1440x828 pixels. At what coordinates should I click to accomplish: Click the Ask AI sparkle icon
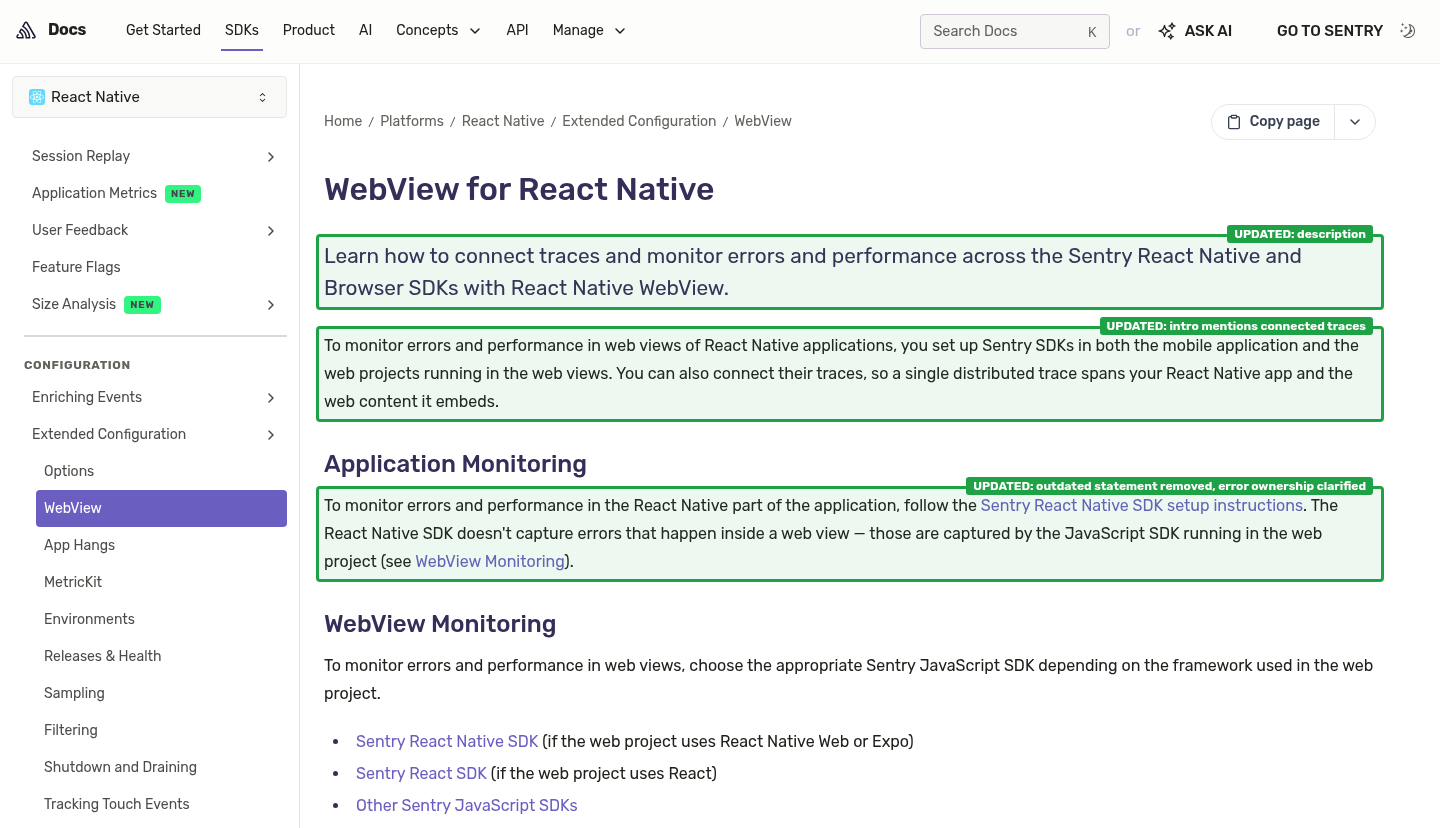tap(1167, 31)
